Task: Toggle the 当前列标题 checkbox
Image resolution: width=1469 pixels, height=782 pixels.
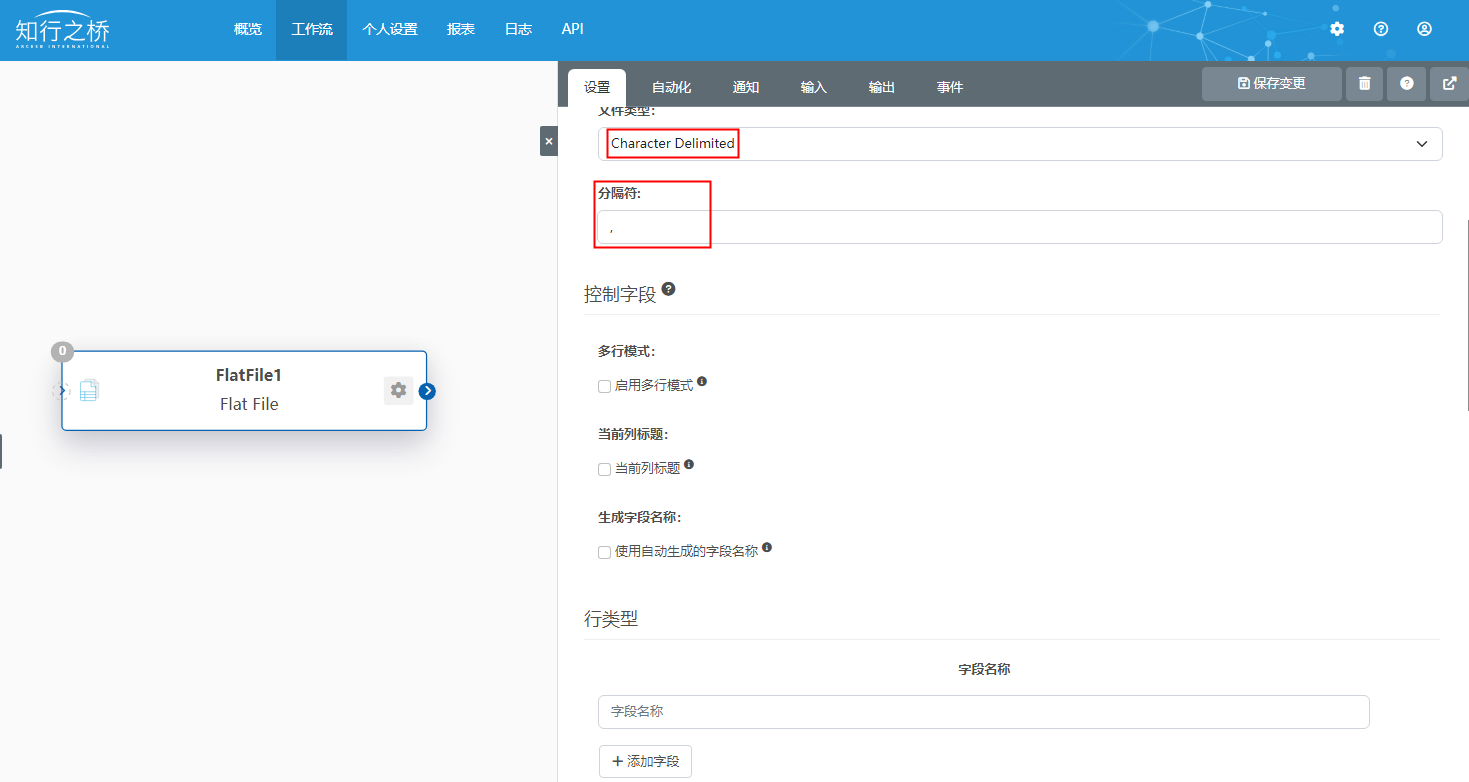Action: (604, 469)
